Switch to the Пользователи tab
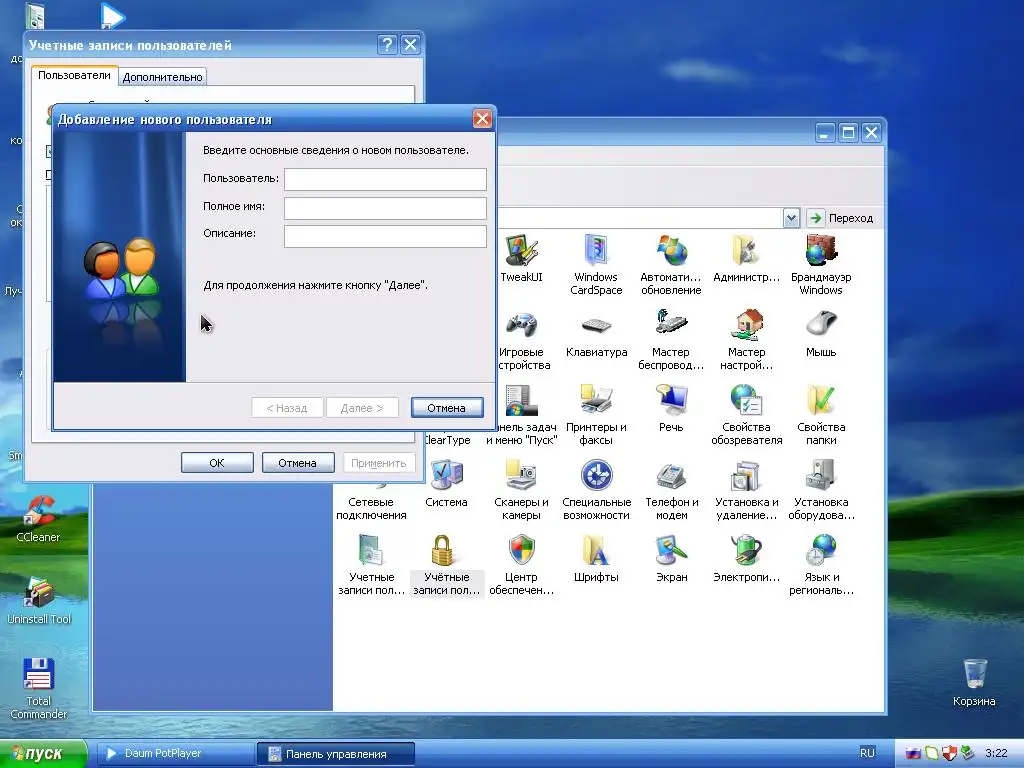This screenshot has height=768, width=1024. point(74,75)
